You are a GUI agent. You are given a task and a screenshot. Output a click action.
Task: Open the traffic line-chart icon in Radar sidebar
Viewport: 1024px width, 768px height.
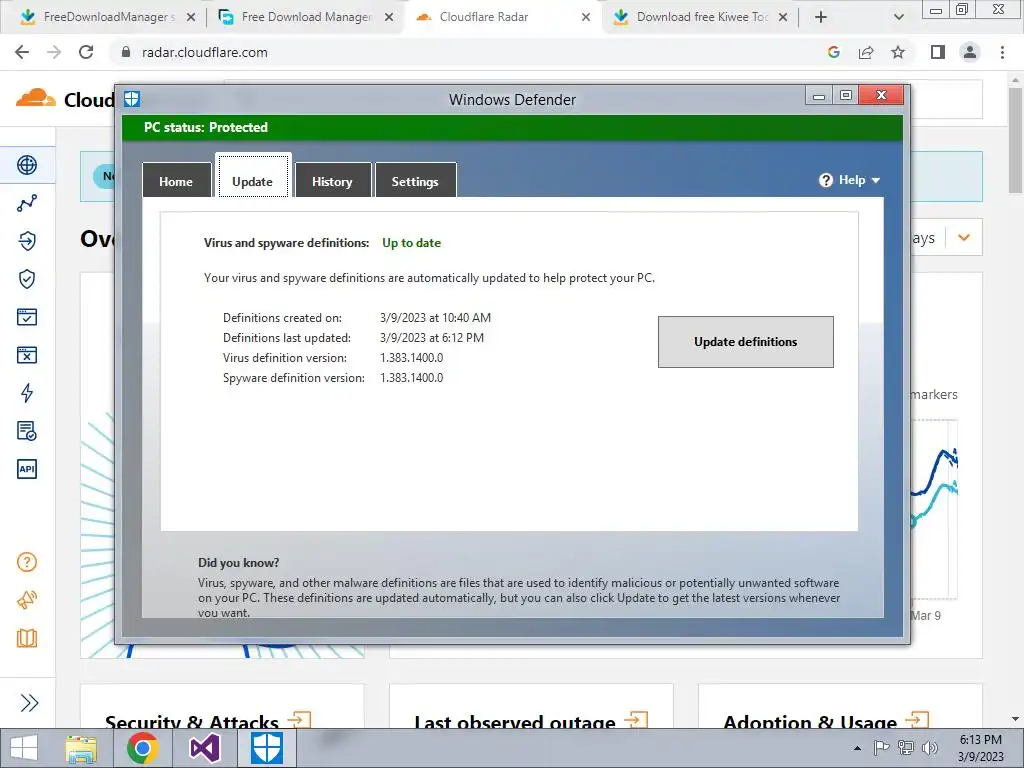tap(27, 203)
